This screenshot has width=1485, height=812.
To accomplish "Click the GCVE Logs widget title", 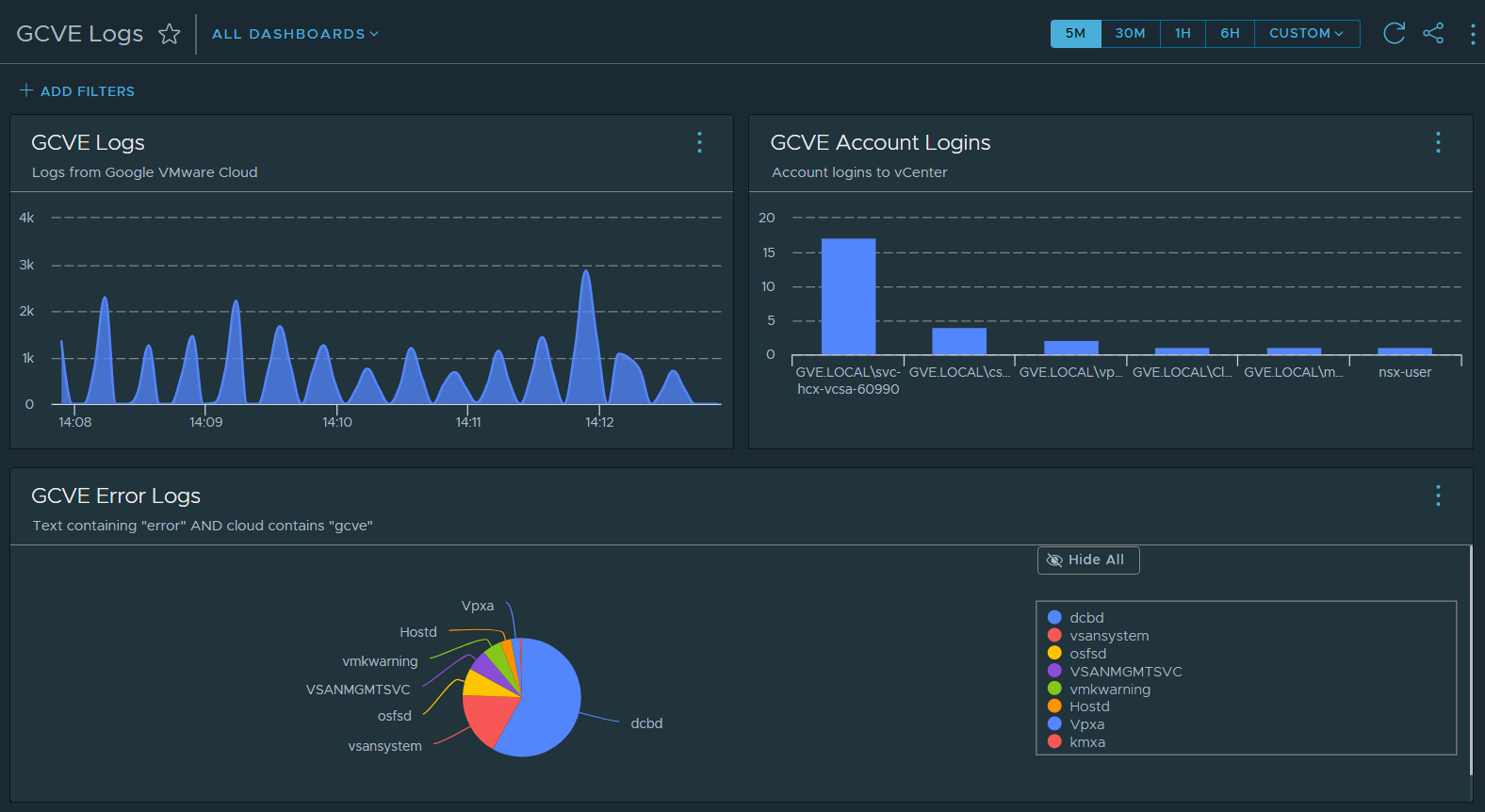I will (x=89, y=143).
